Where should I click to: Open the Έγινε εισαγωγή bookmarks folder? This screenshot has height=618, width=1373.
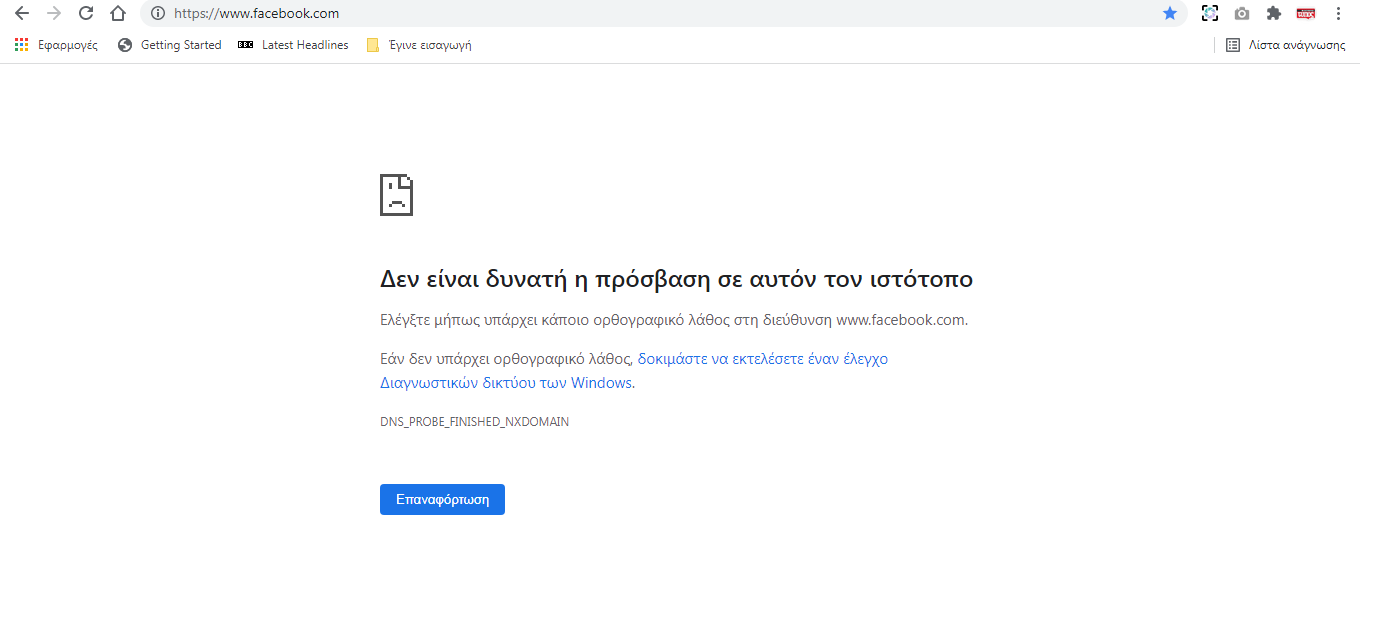tap(419, 45)
